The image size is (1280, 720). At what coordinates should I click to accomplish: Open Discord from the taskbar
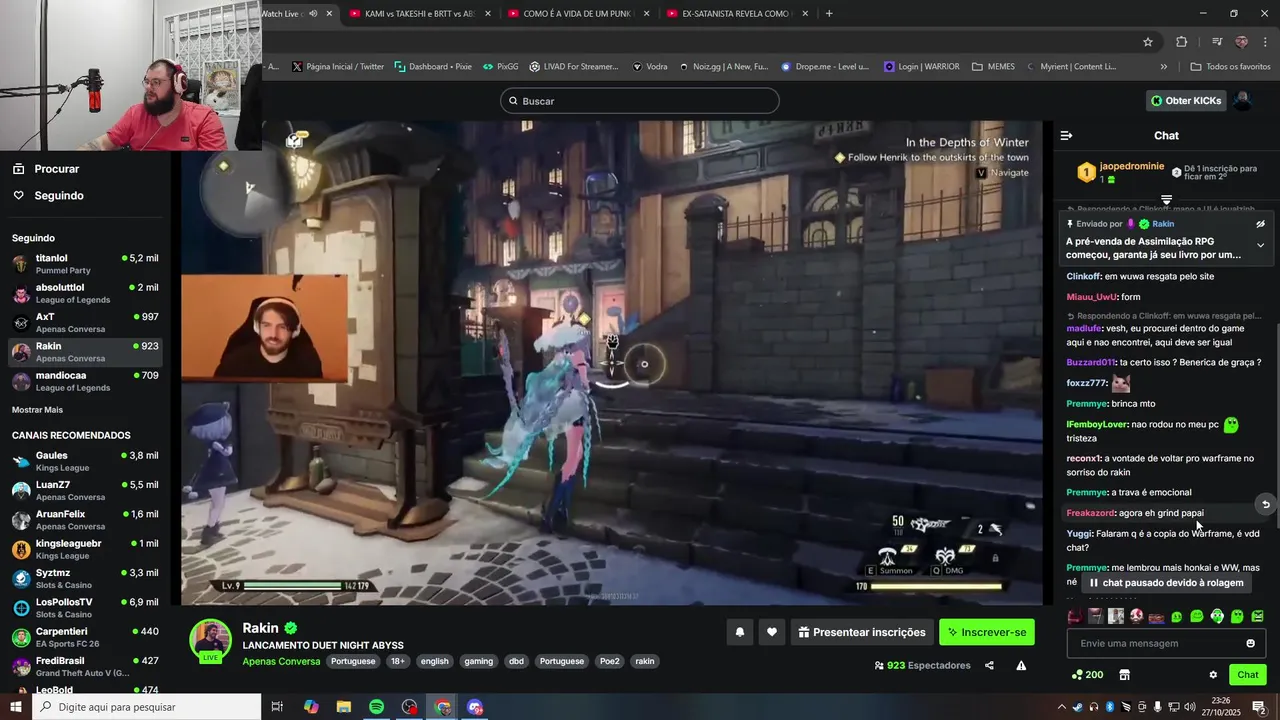pos(475,707)
